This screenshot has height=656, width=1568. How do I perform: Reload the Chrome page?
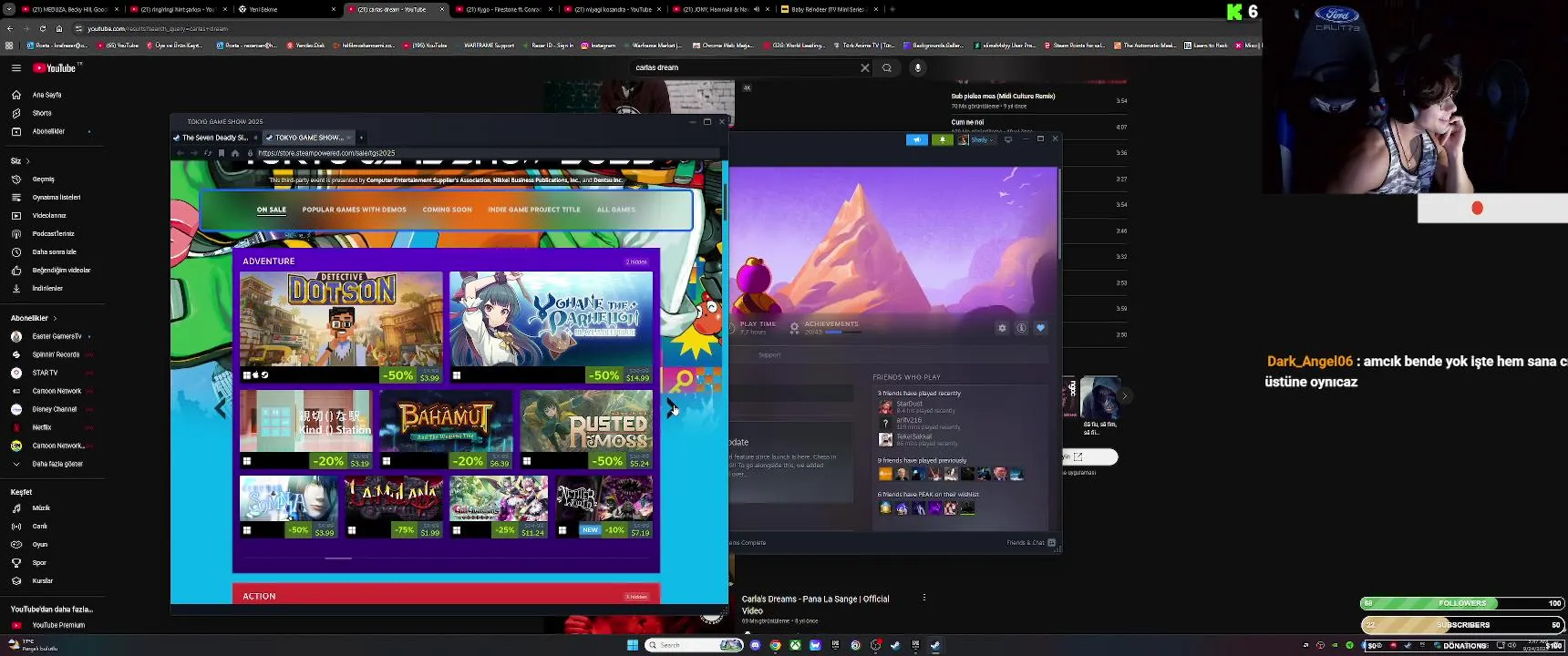tap(43, 28)
